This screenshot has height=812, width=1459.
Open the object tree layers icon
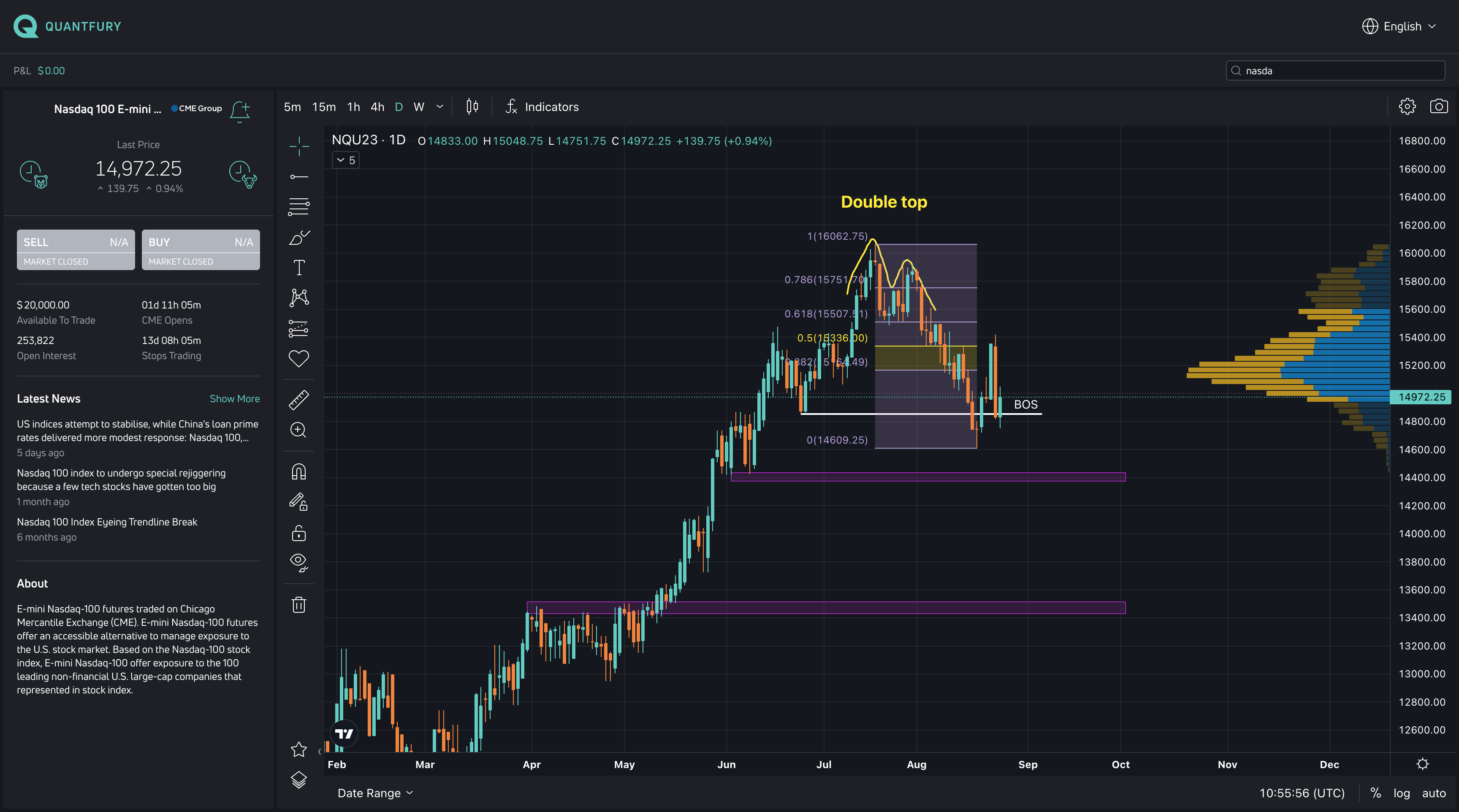tap(298, 780)
